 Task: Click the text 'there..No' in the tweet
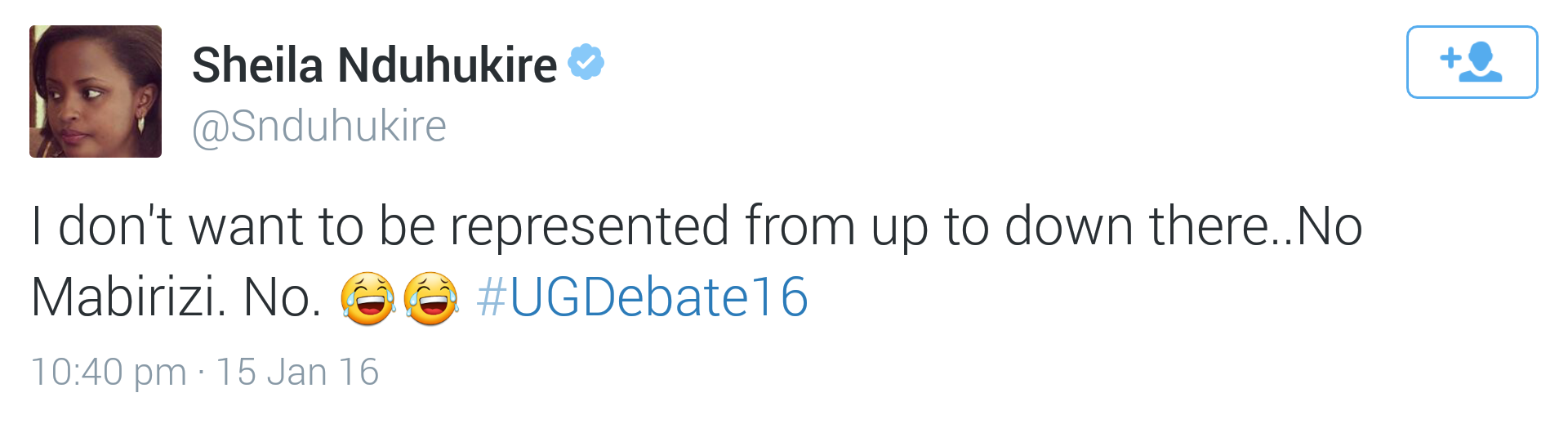click(1256, 225)
